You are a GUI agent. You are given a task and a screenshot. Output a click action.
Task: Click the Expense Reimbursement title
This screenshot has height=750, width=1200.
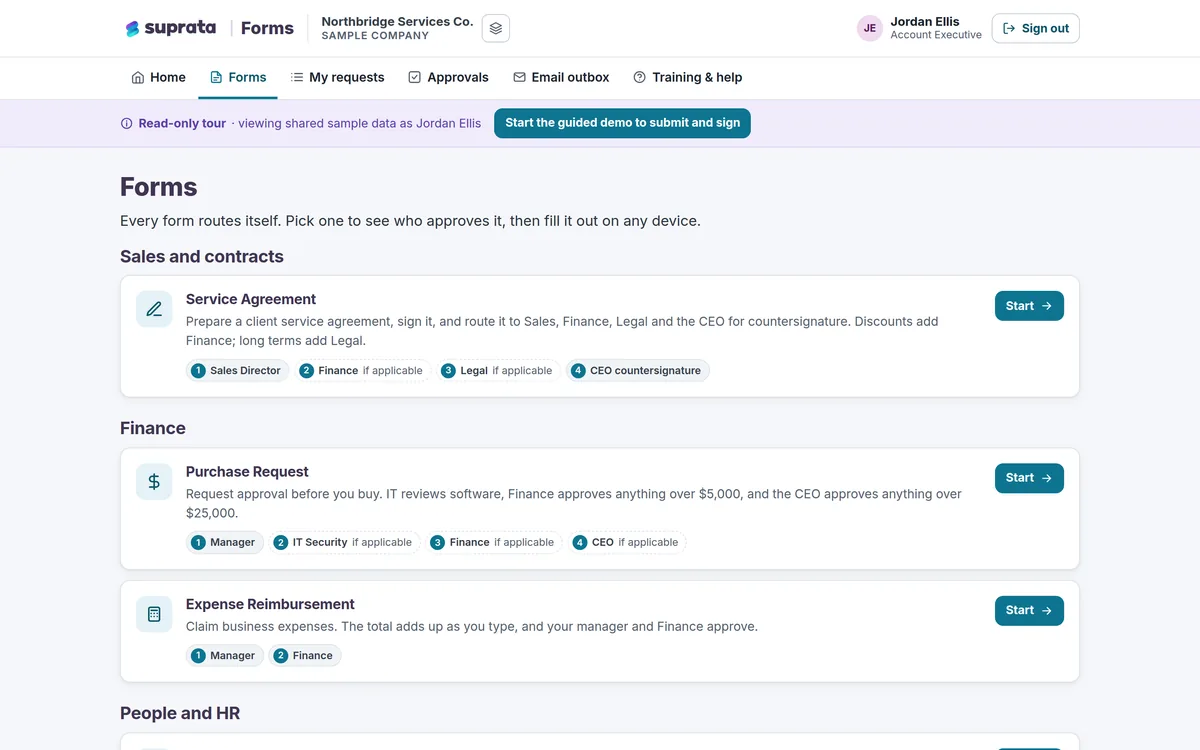point(270,604)
